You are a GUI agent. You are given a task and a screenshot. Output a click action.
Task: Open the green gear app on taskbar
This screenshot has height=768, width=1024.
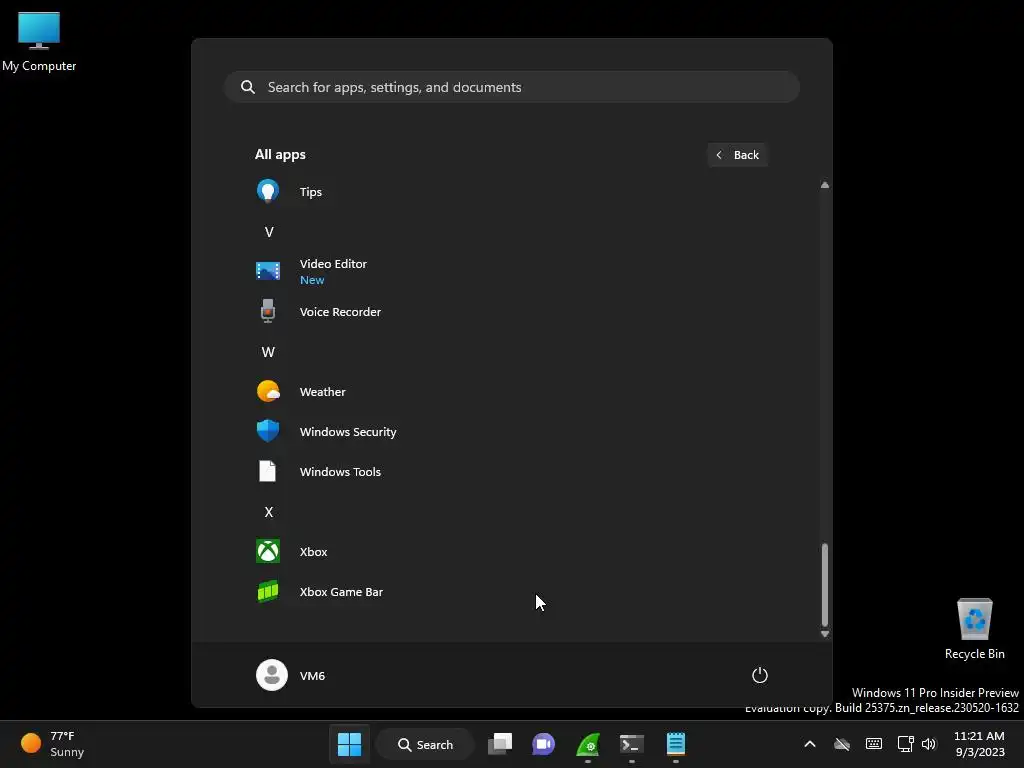[x=588, y=744]
